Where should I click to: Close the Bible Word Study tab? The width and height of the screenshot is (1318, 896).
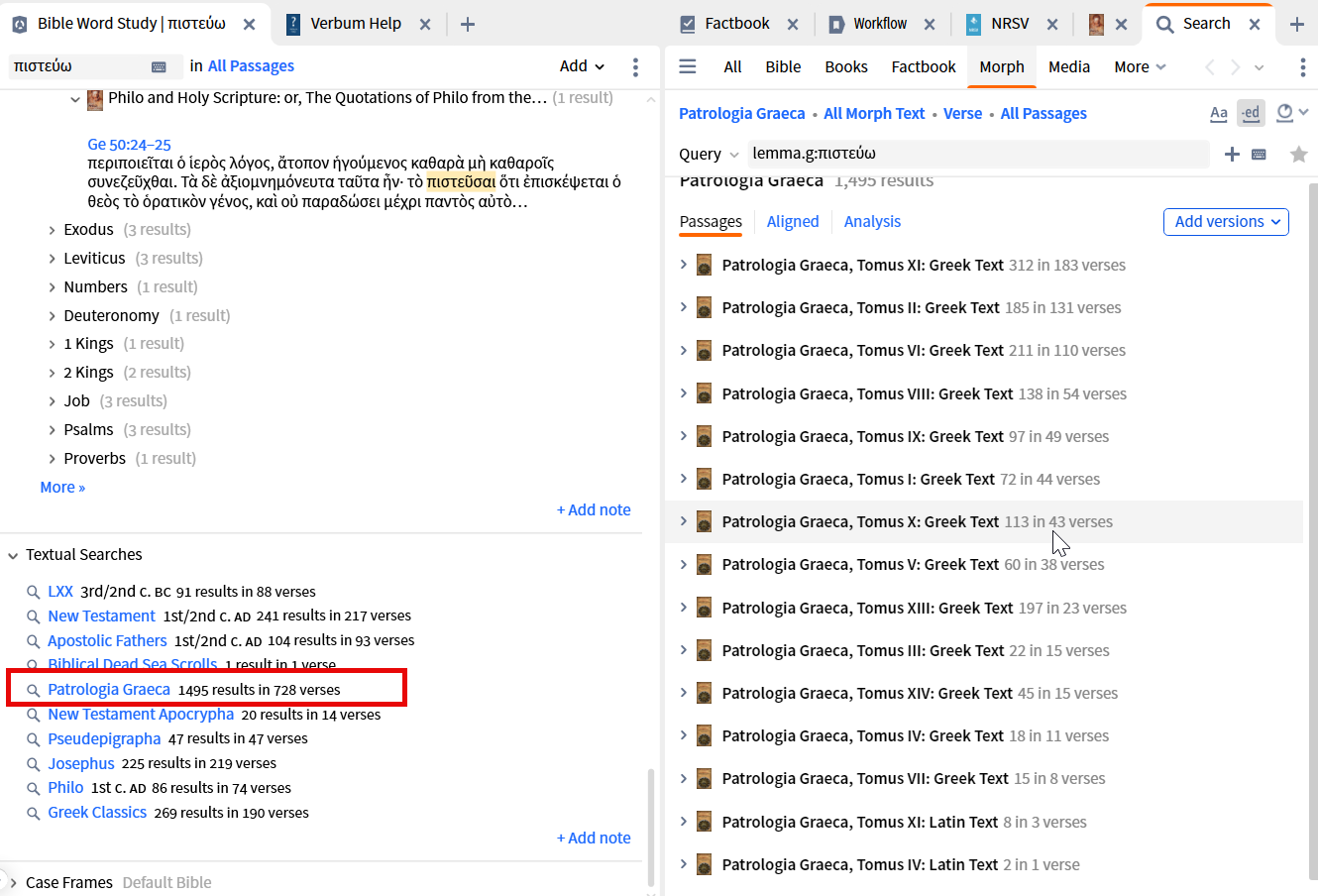pos(249,24)
